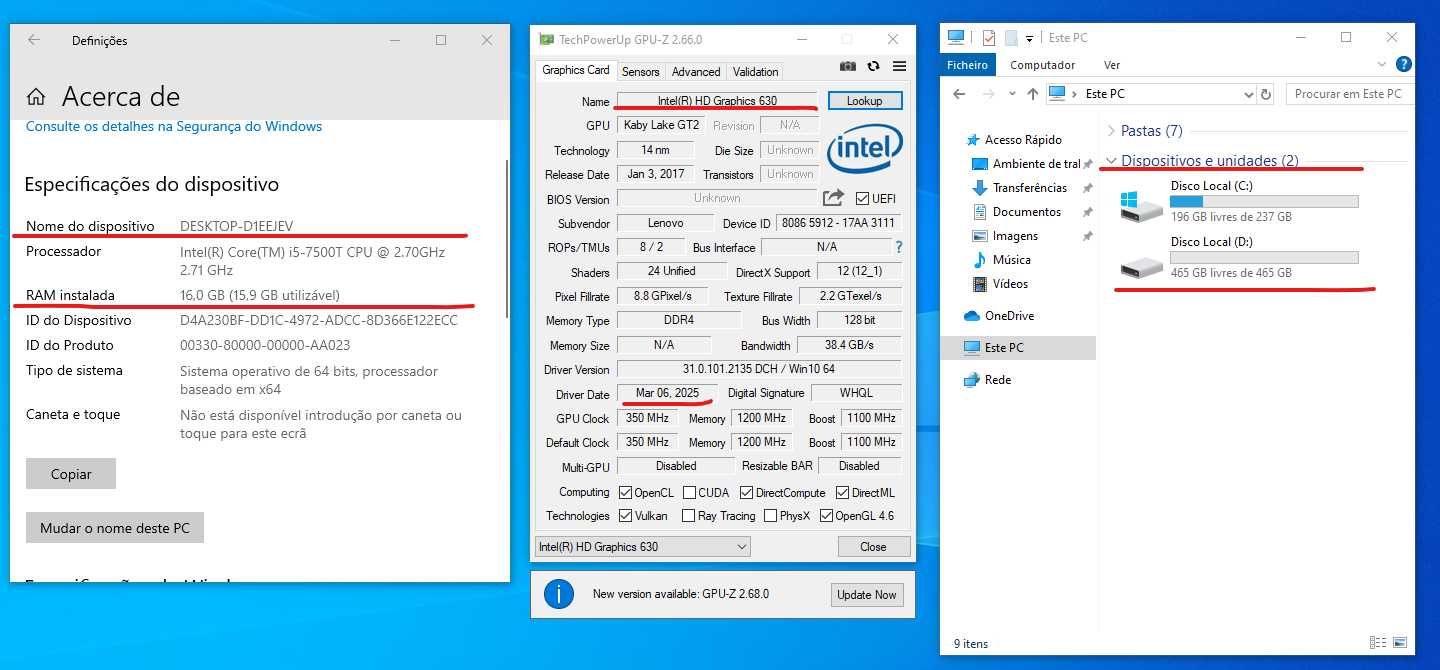Click the GPU-Z title bar app icon
The width and height of the screenshot is (1440, 670).
pos(546,39)
